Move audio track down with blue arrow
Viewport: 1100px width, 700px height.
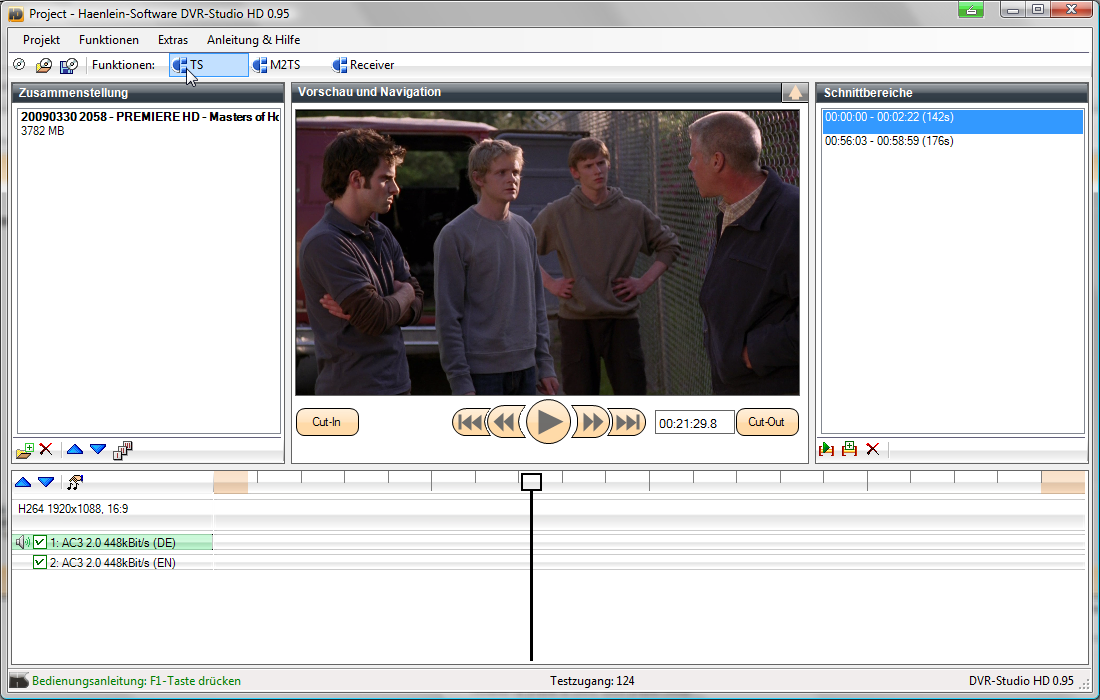(46, 482)
